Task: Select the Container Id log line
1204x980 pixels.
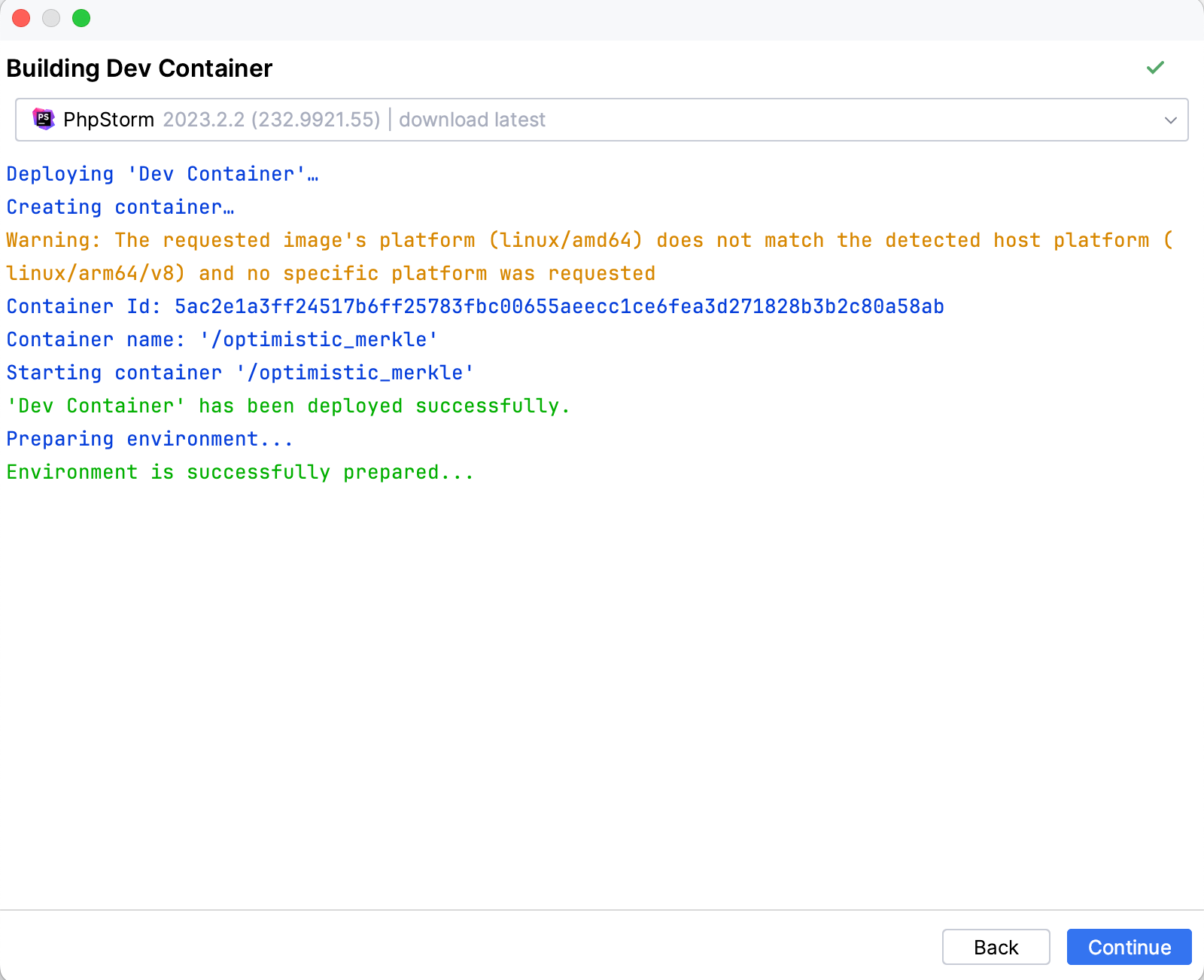Action: (x=476, y=306)
